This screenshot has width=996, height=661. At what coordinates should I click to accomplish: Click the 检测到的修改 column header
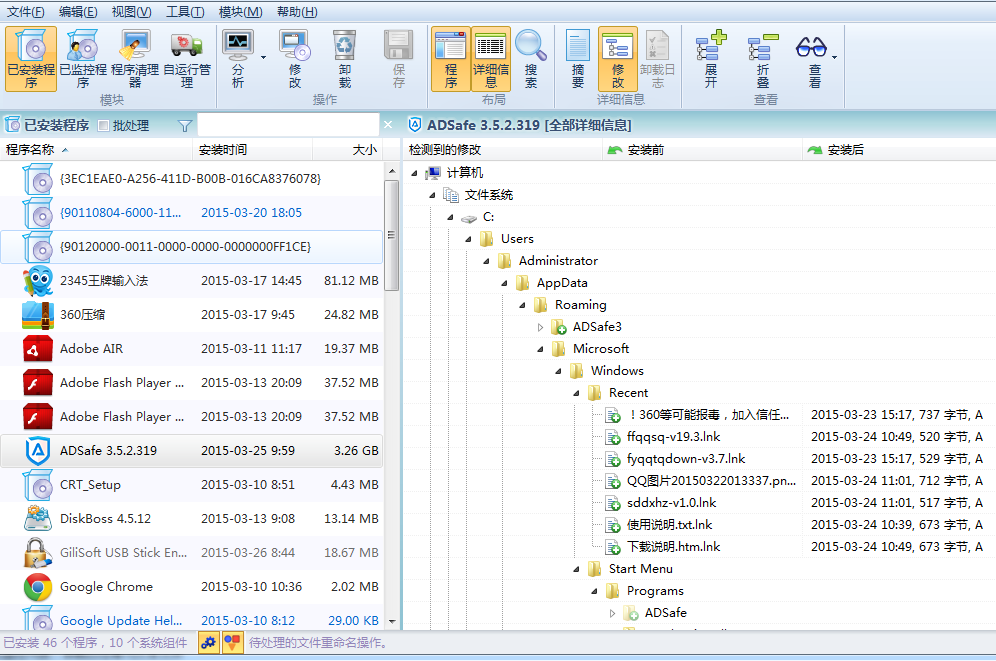coord(502,150)
